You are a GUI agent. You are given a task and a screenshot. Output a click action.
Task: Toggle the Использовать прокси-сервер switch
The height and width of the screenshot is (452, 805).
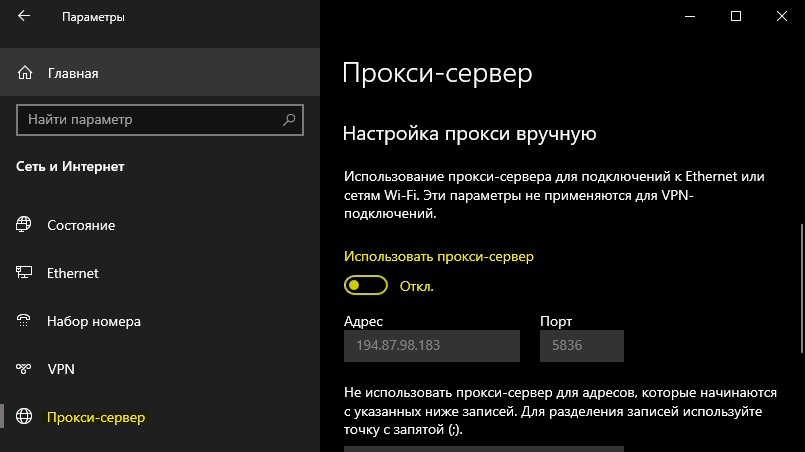coord(366,285)
